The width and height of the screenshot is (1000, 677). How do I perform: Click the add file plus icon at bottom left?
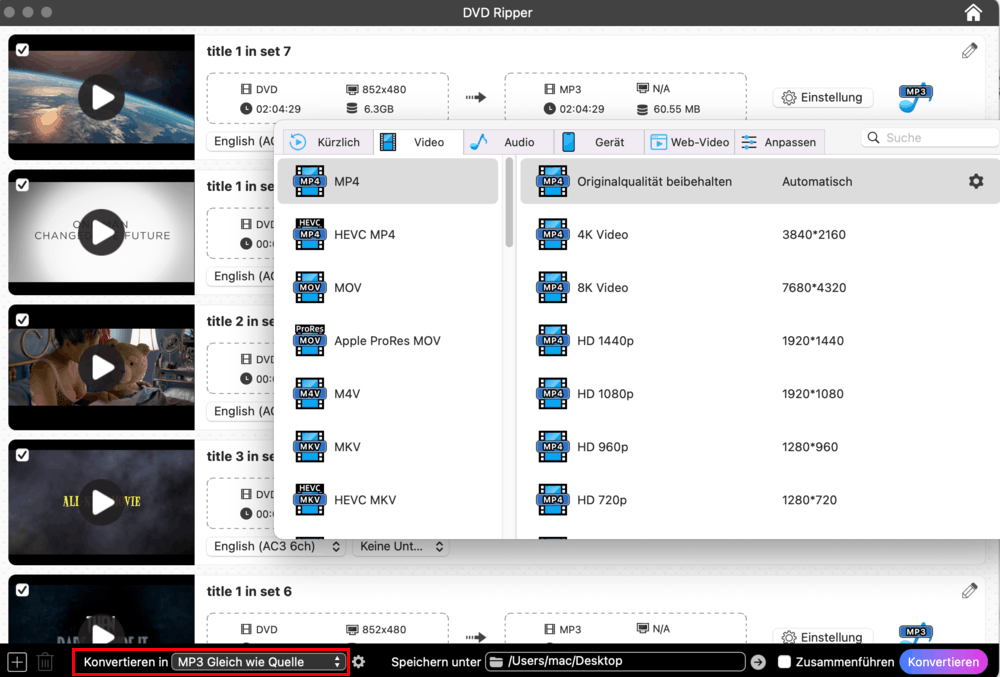(17, 662)
